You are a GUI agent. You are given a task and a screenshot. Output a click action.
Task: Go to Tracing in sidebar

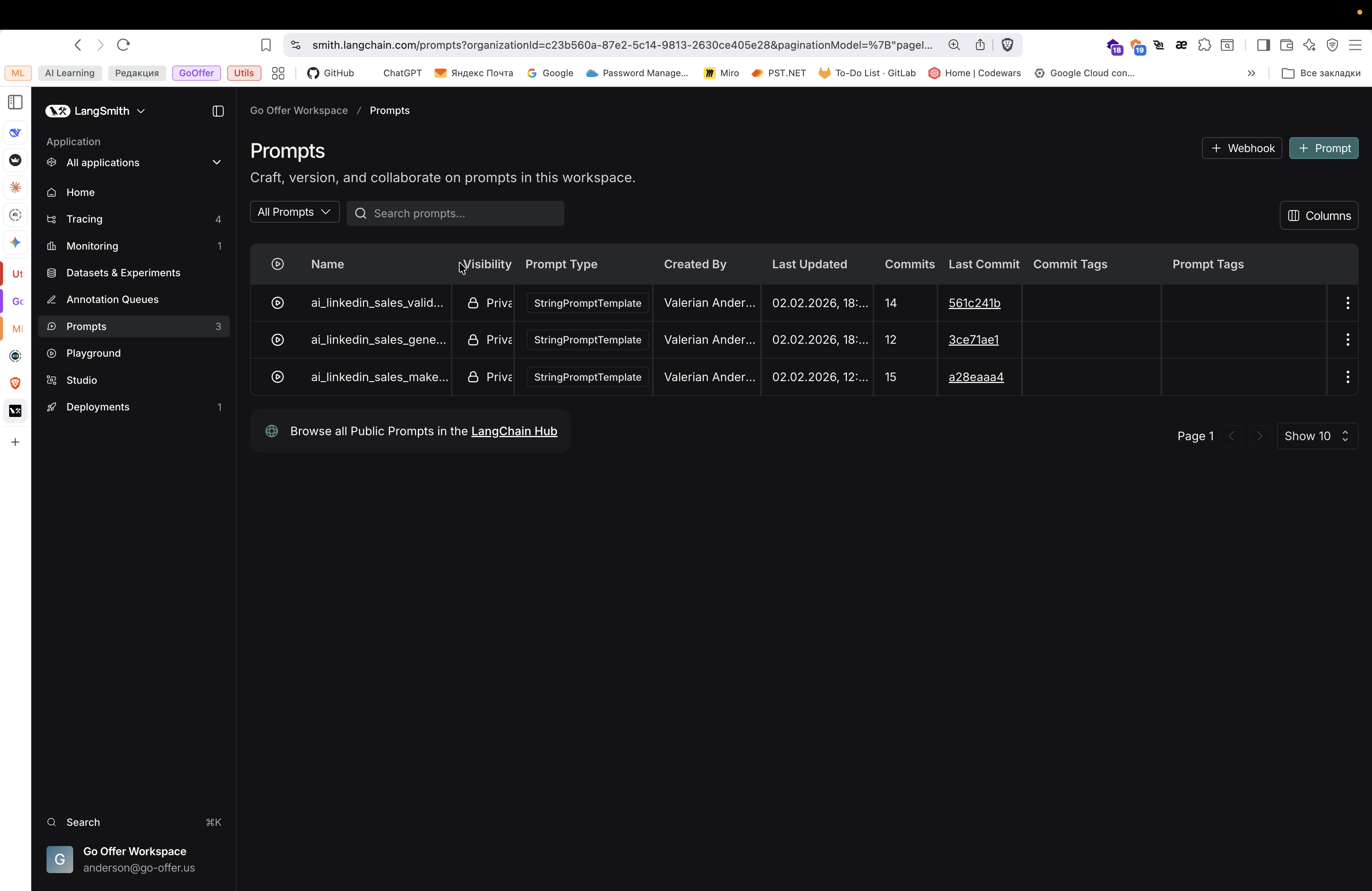(x=84, y=219)
